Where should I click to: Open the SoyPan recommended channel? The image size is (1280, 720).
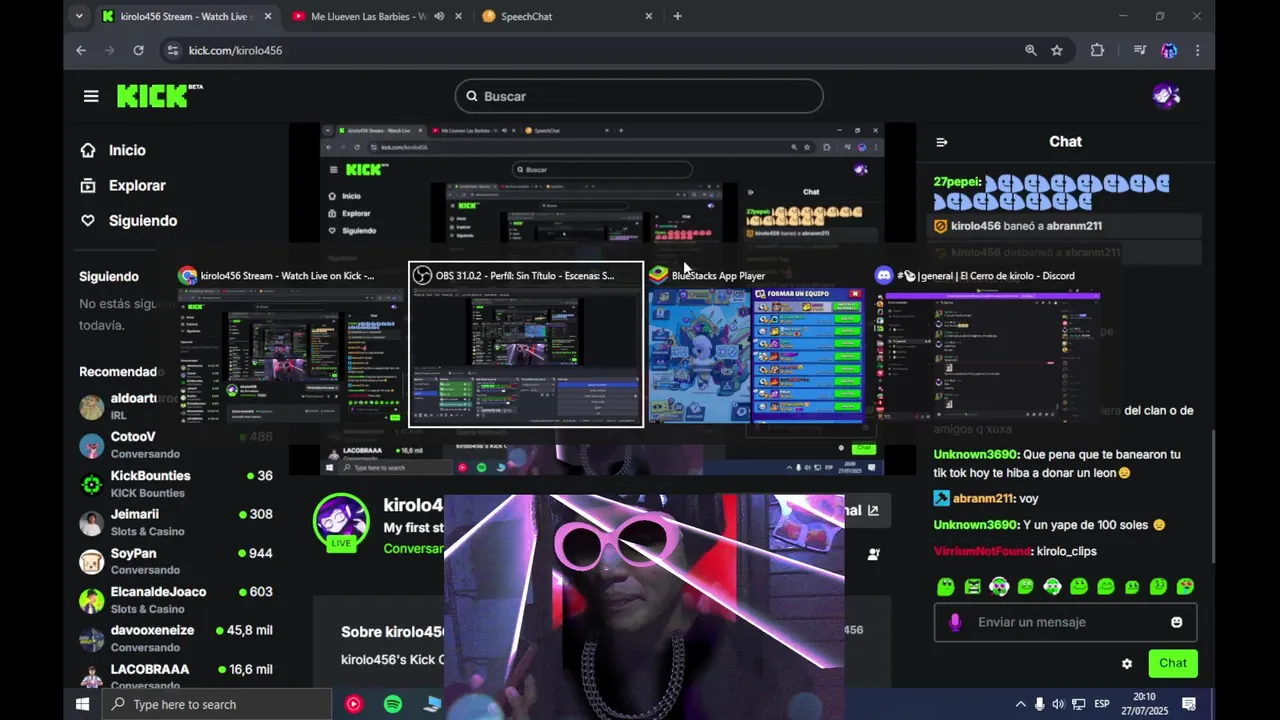pos(176,561)
